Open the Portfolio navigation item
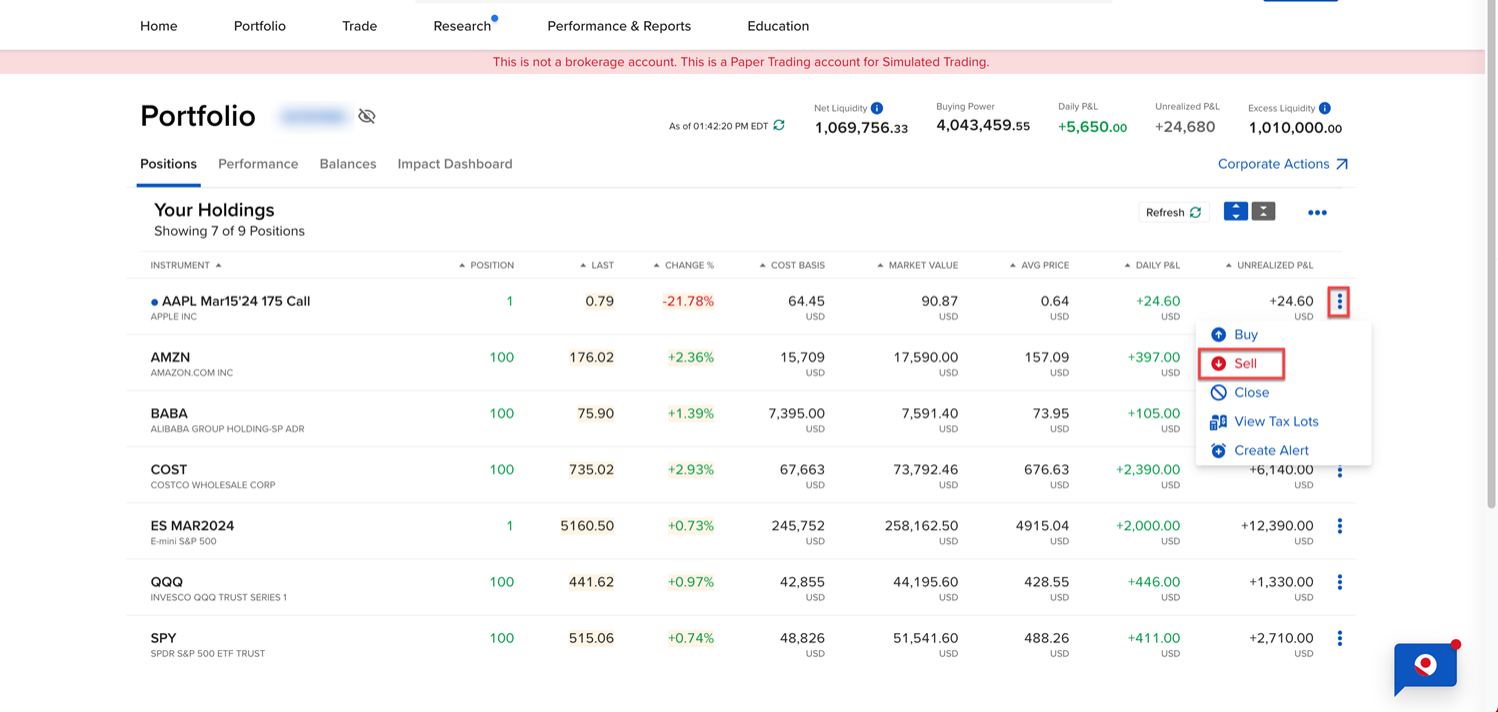 coord(260,26)
